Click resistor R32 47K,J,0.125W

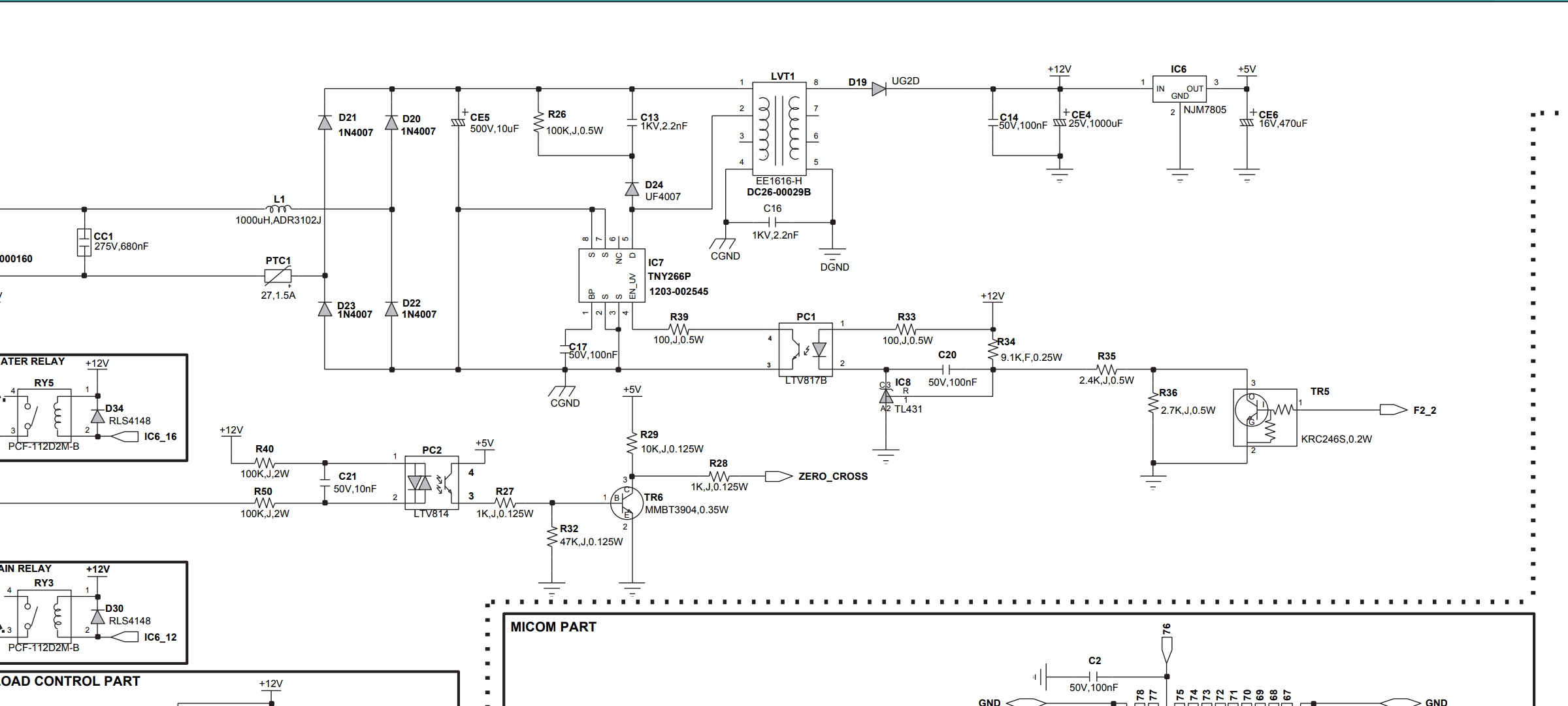(x=552, y=537)
